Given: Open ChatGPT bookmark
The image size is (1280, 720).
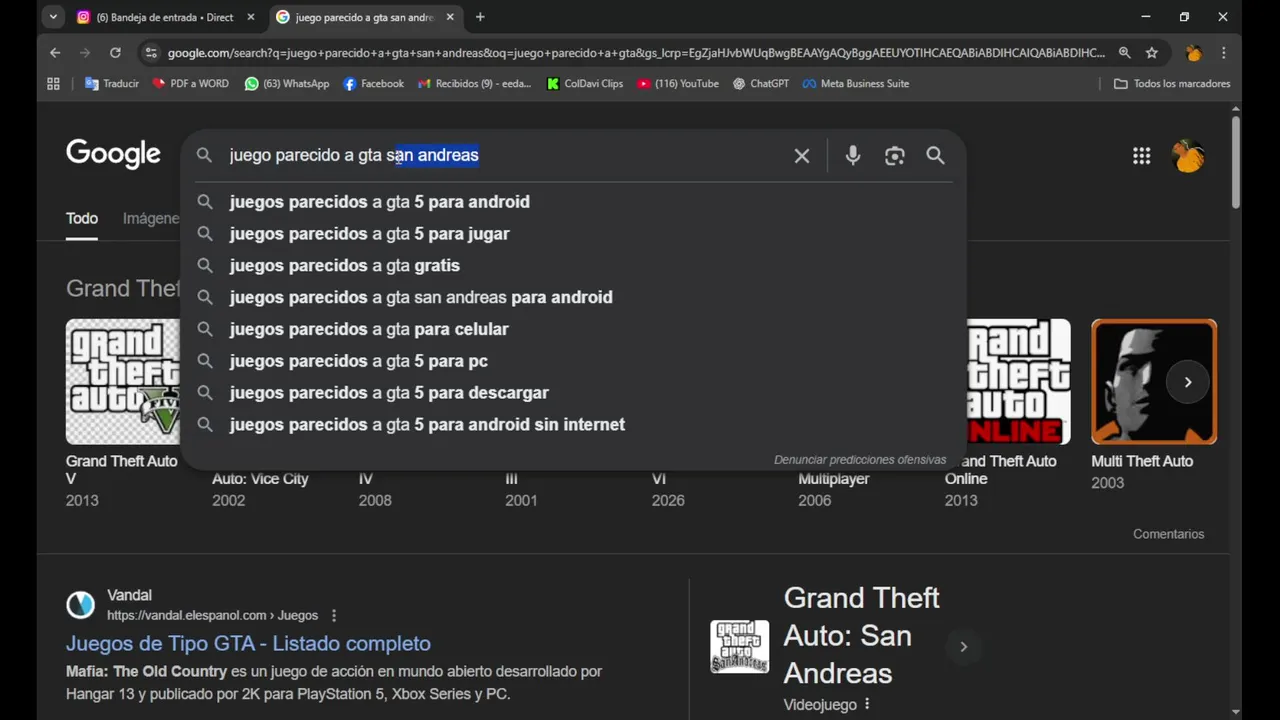Looking at the screenshot, I should tap(761, 84).
